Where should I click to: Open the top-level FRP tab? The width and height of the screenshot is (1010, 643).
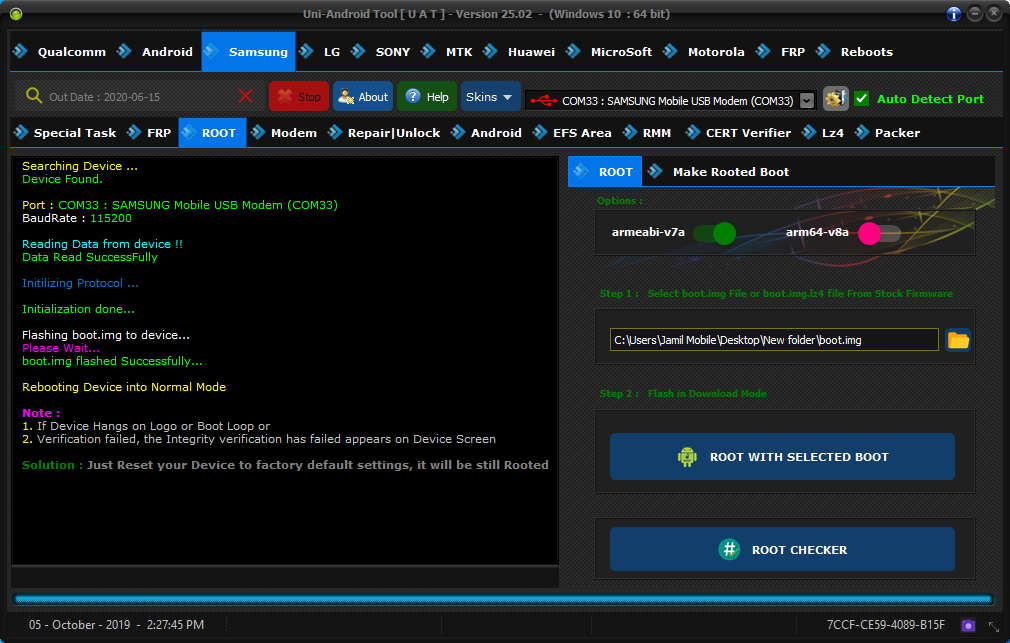click(x=781, y=52)
